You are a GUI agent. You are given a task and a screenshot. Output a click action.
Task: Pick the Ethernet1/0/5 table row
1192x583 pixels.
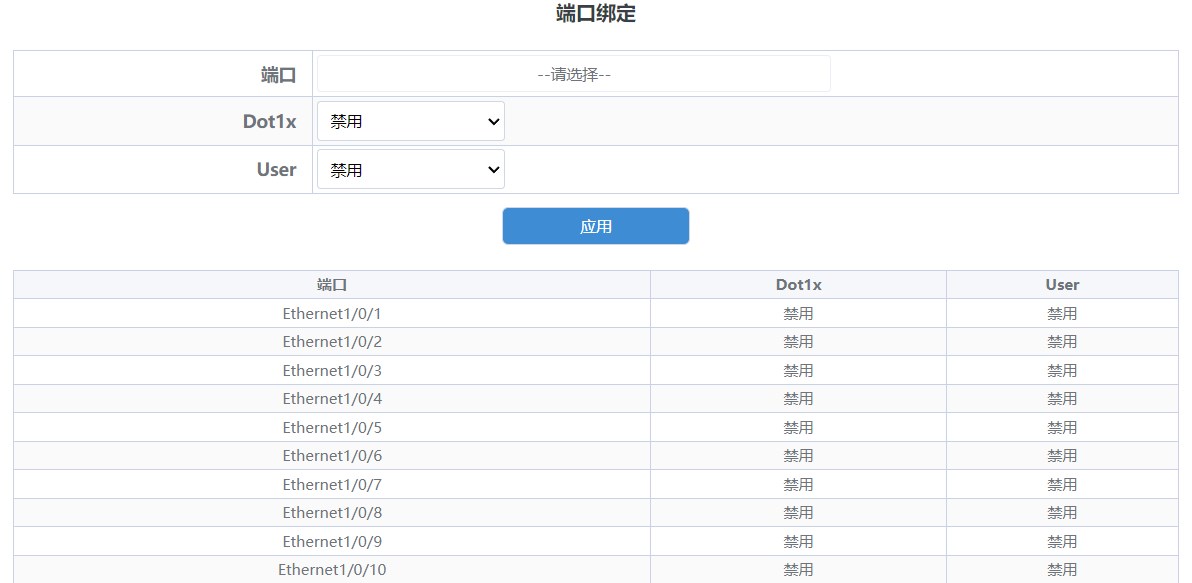[595, 427]
